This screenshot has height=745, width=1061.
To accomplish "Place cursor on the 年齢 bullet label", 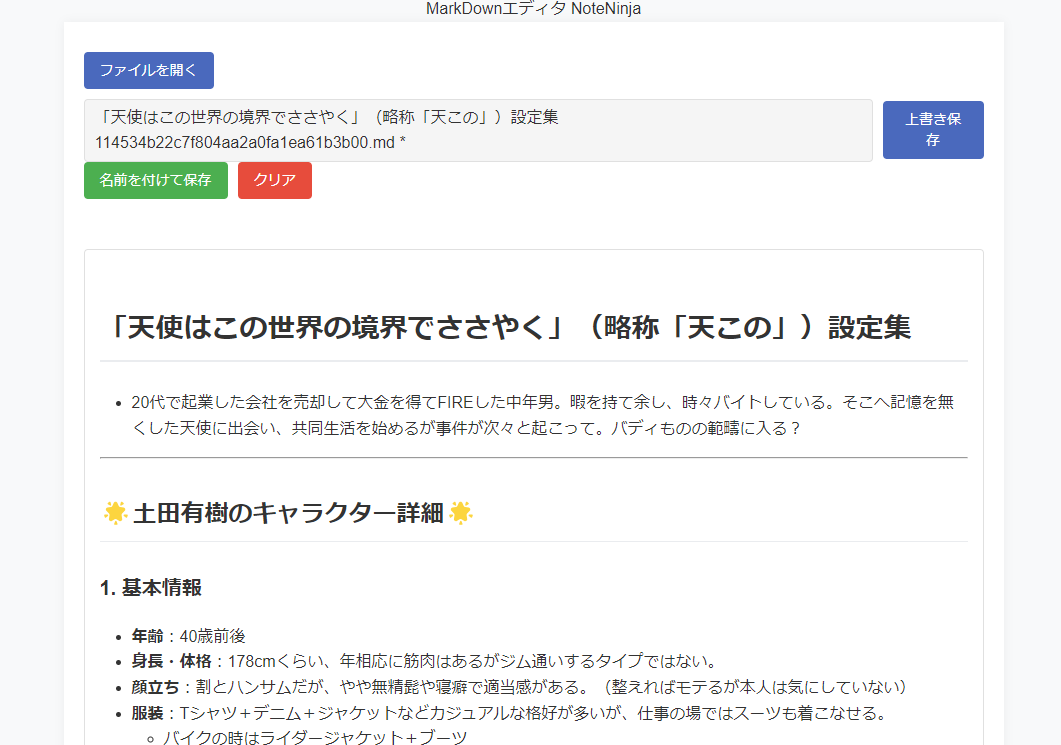I will (146, 636).
